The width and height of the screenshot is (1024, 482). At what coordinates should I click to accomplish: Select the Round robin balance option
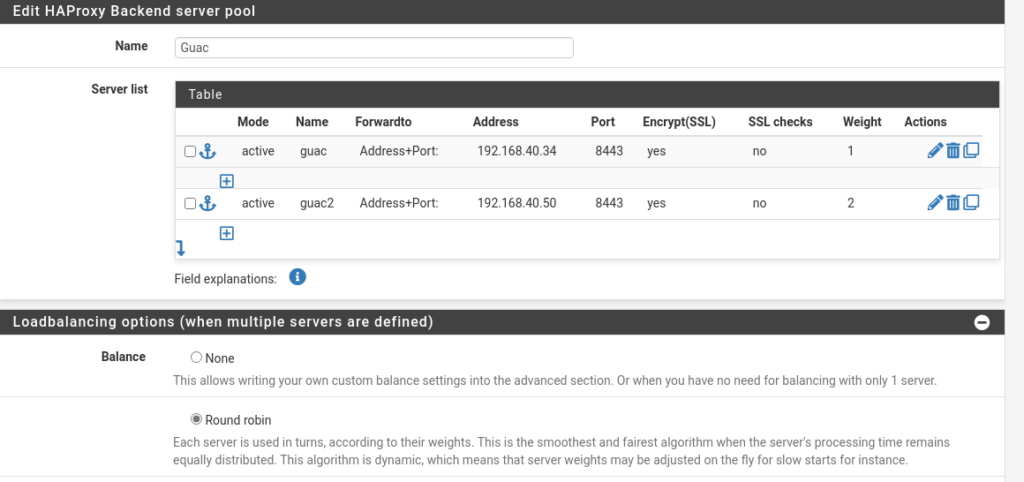196,419
